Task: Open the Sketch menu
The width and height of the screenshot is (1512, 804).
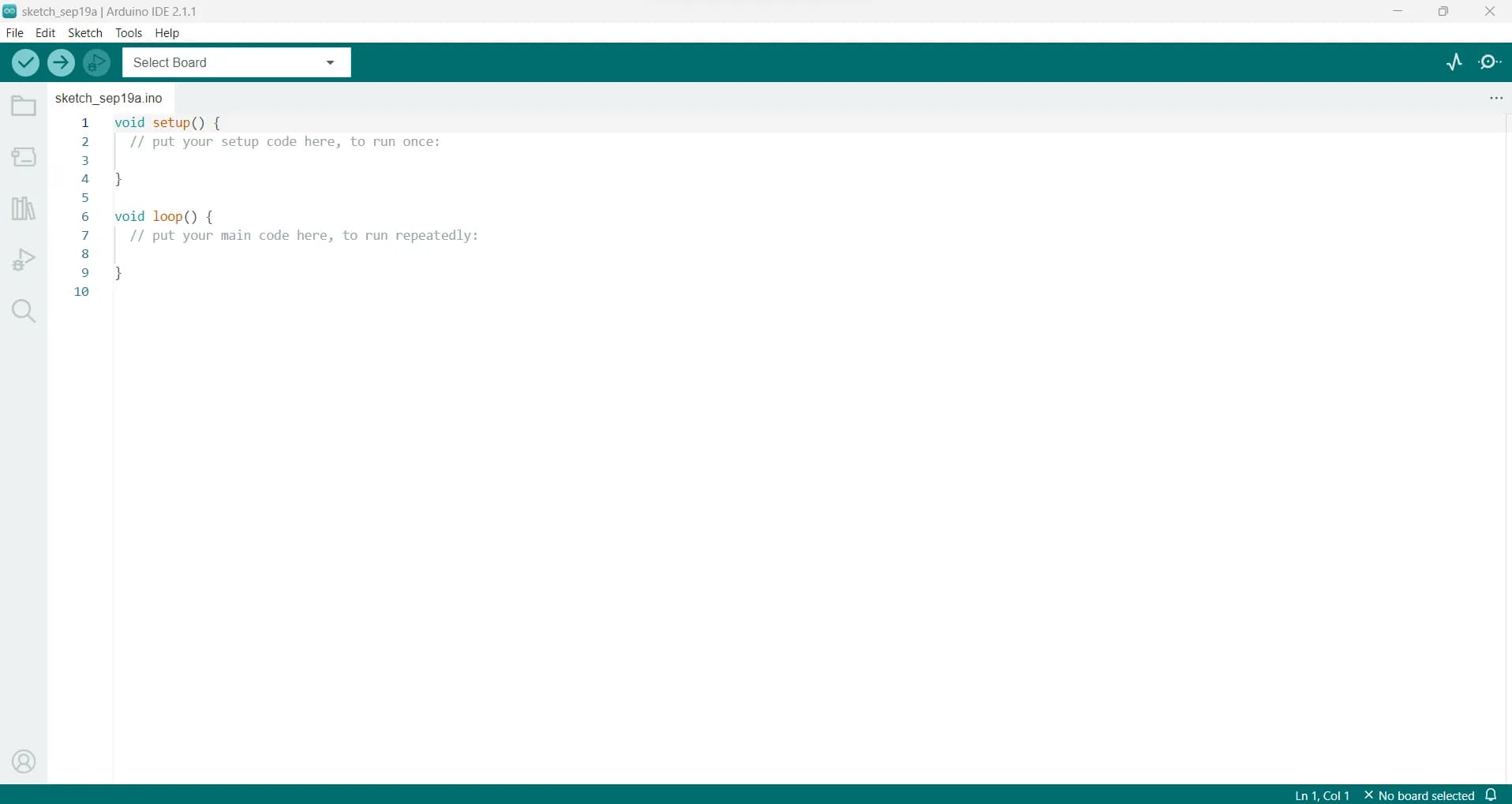Action: [85, 33]
